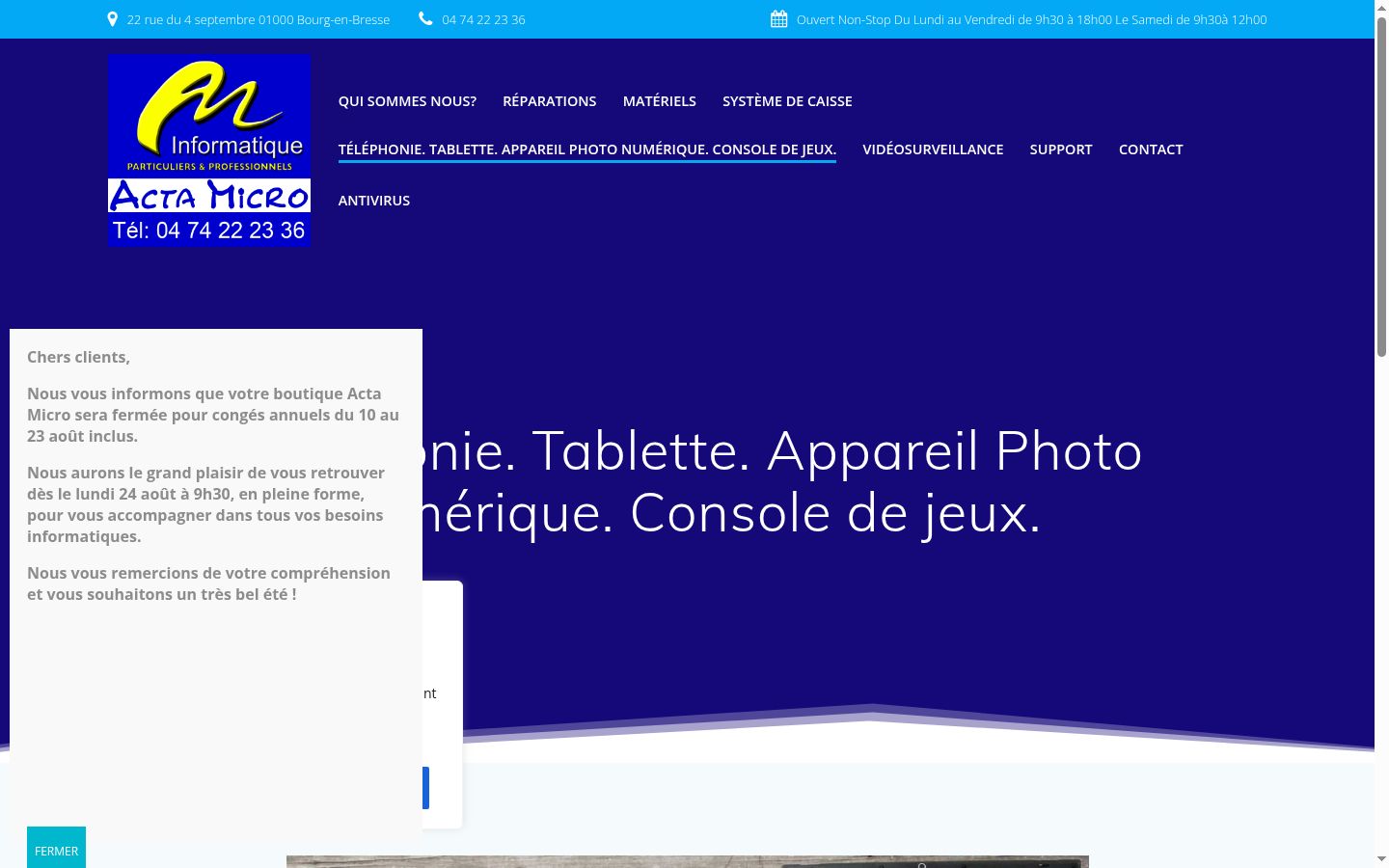Open Système de caisse page
Viewport: 1389px width, 868px height.
[787, 101]
